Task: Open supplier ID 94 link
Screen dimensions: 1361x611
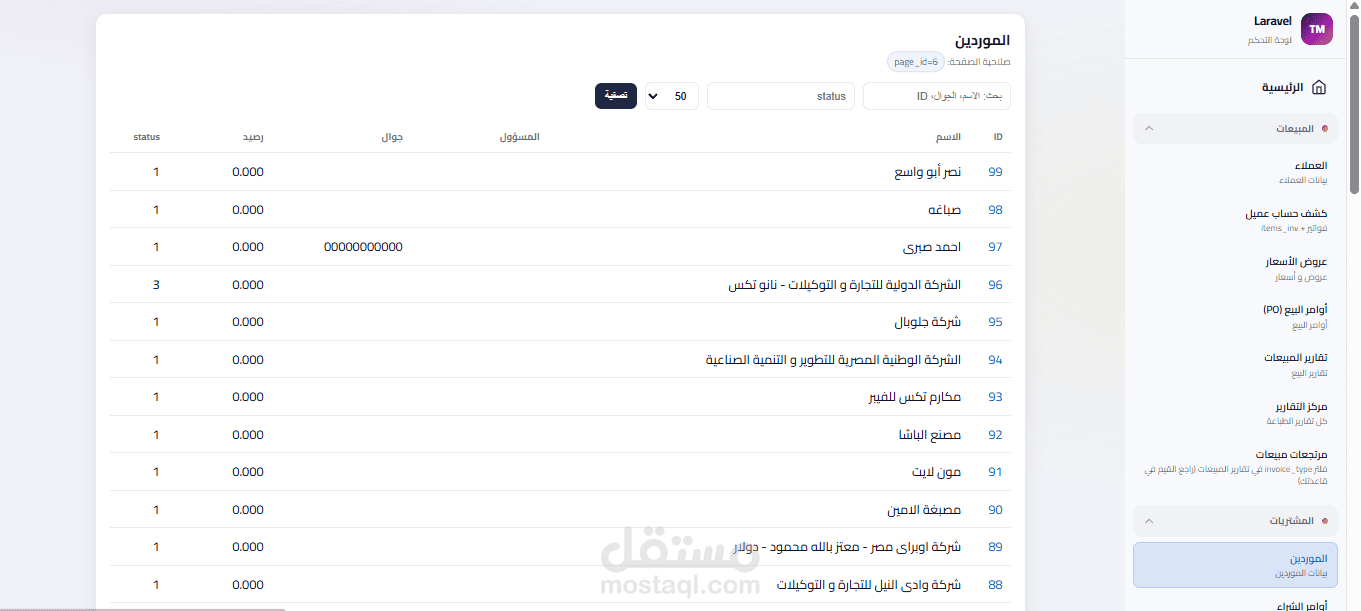Action: tap(995, 360)
